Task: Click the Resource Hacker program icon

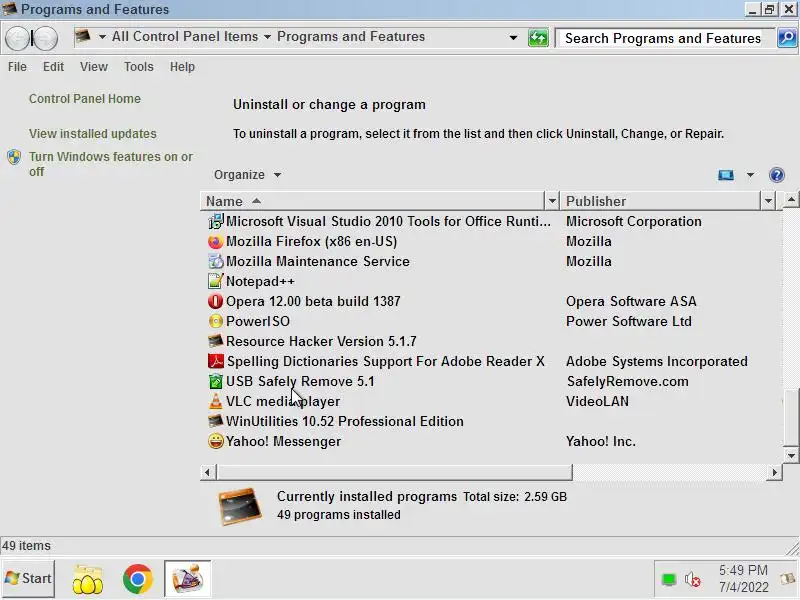Action: pyautogui.click(x=216, y=341)
